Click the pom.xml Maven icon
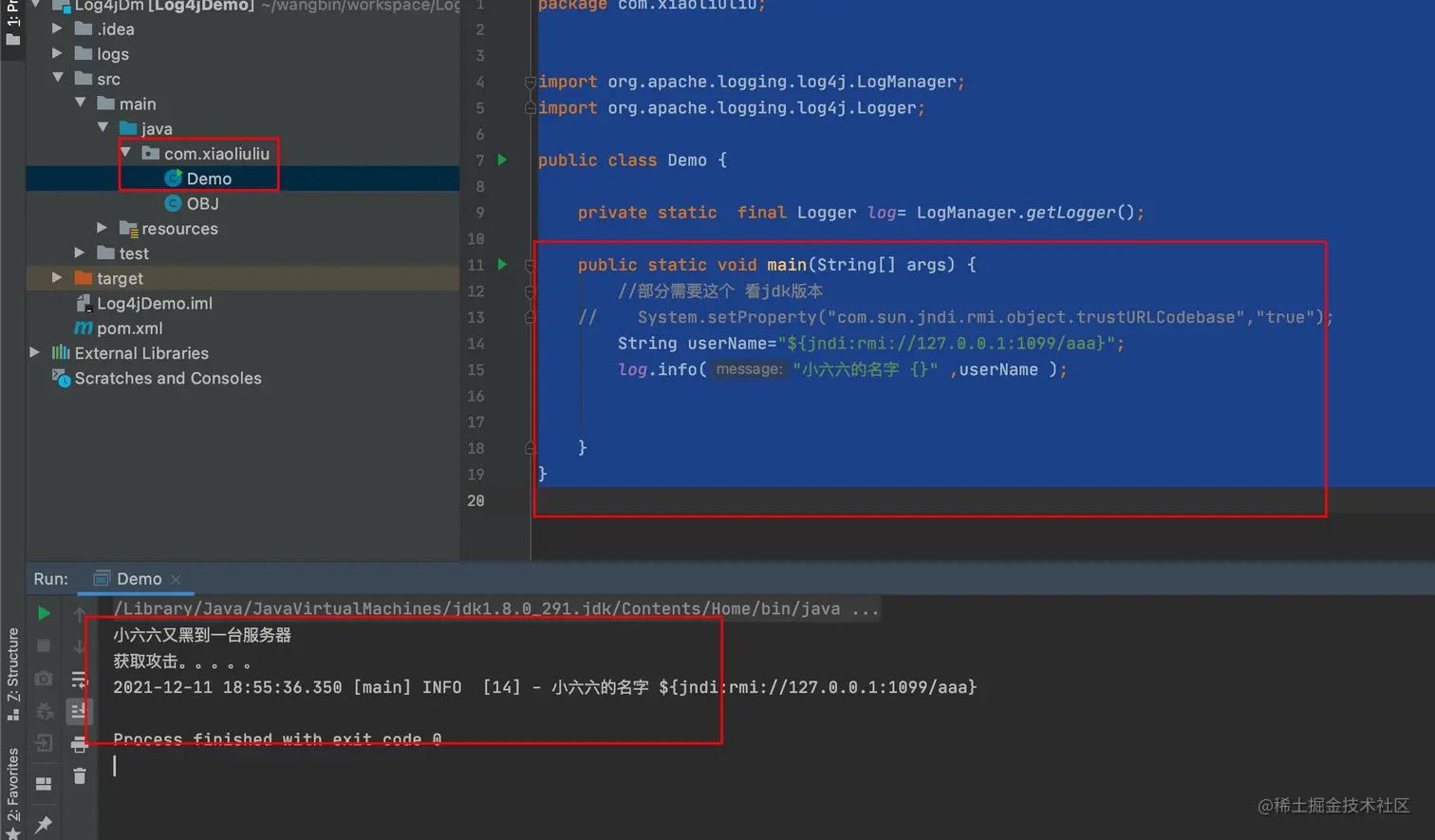1435x840 pixels. tap(84, 328)
